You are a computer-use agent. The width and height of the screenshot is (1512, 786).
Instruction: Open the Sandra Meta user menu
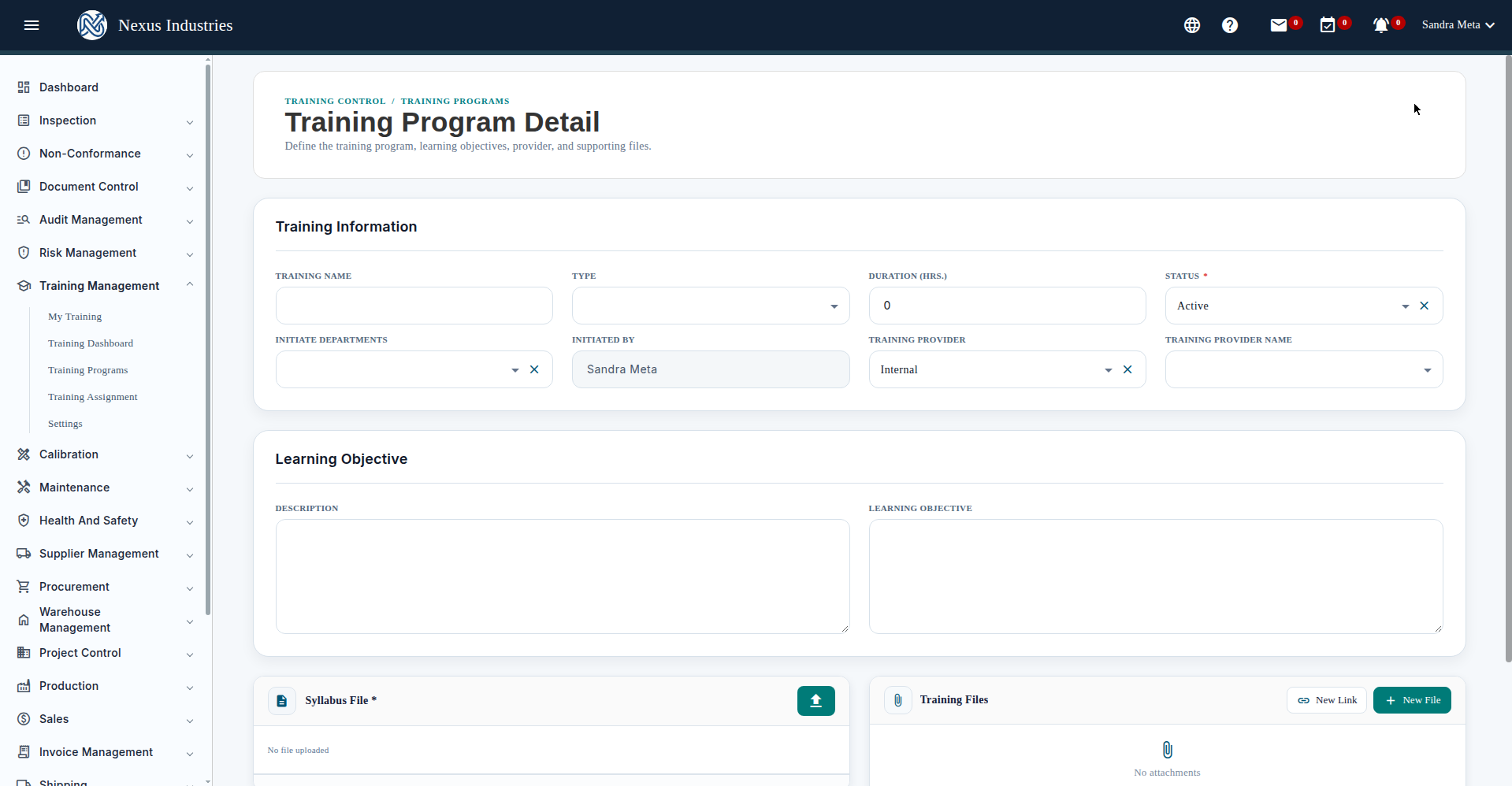(x=1458, y=25)
